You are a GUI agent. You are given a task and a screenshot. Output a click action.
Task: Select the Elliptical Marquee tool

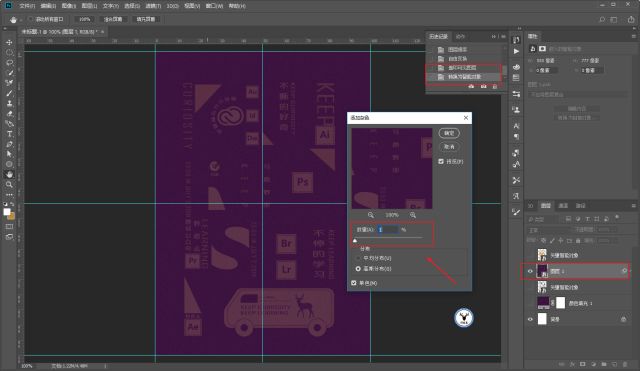(x=9, y=53)
